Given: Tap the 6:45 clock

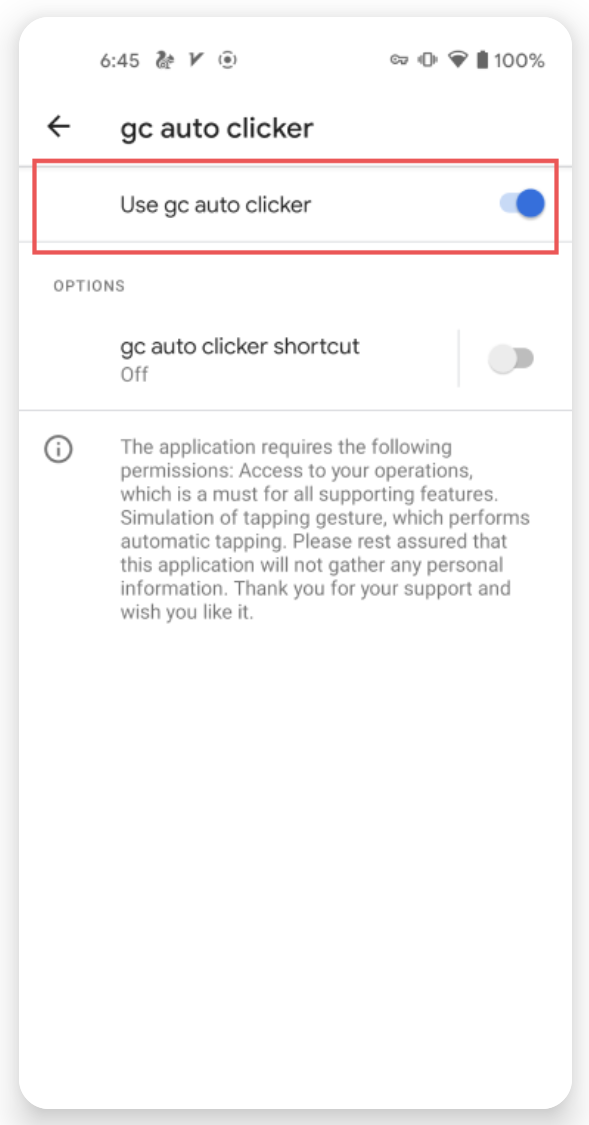Looking at the screenshot, I should click(x=119, y=61).
